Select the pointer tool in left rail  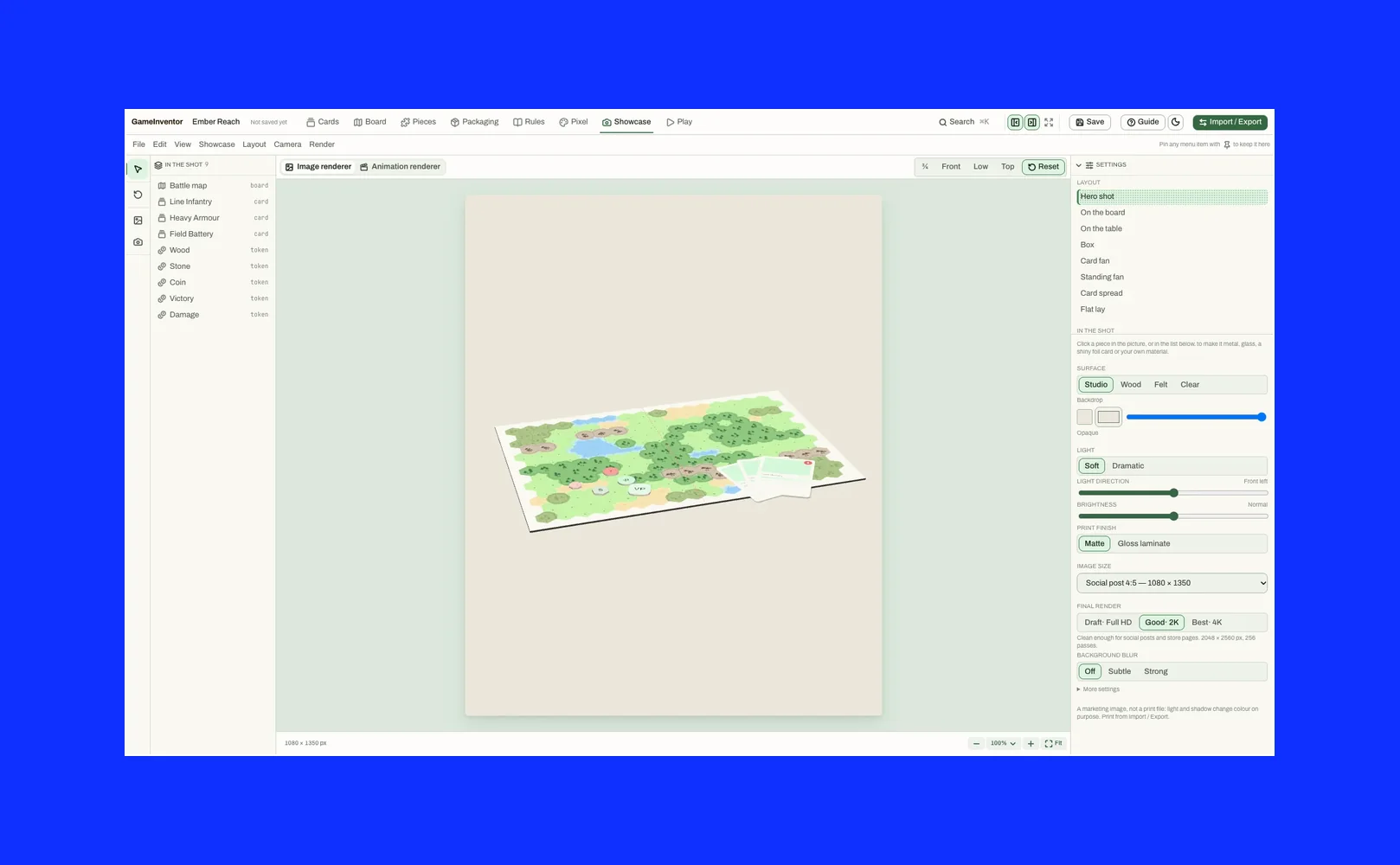pos(138,170)
